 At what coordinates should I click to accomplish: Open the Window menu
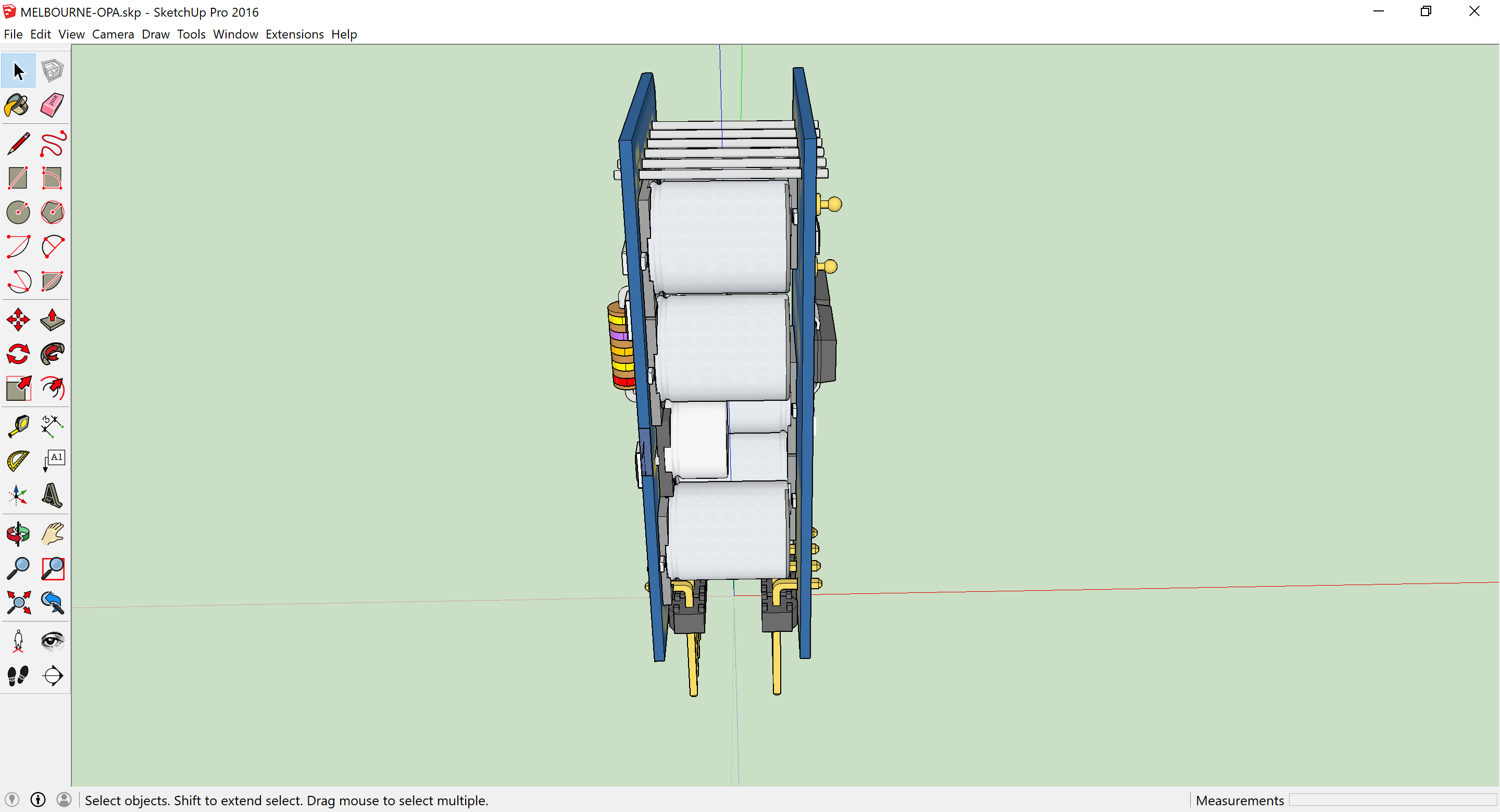[x=235, y=34]
